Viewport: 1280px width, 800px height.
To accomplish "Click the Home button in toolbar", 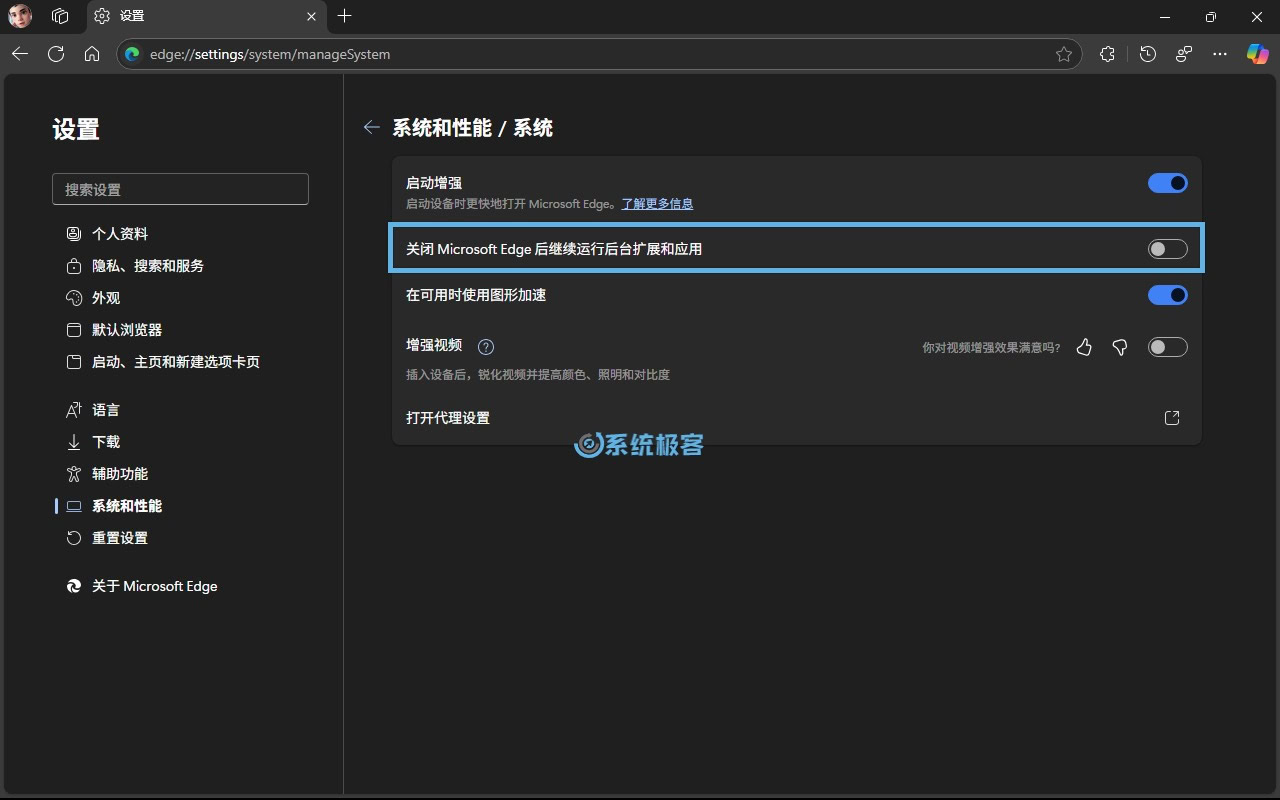I will [92, 54].
